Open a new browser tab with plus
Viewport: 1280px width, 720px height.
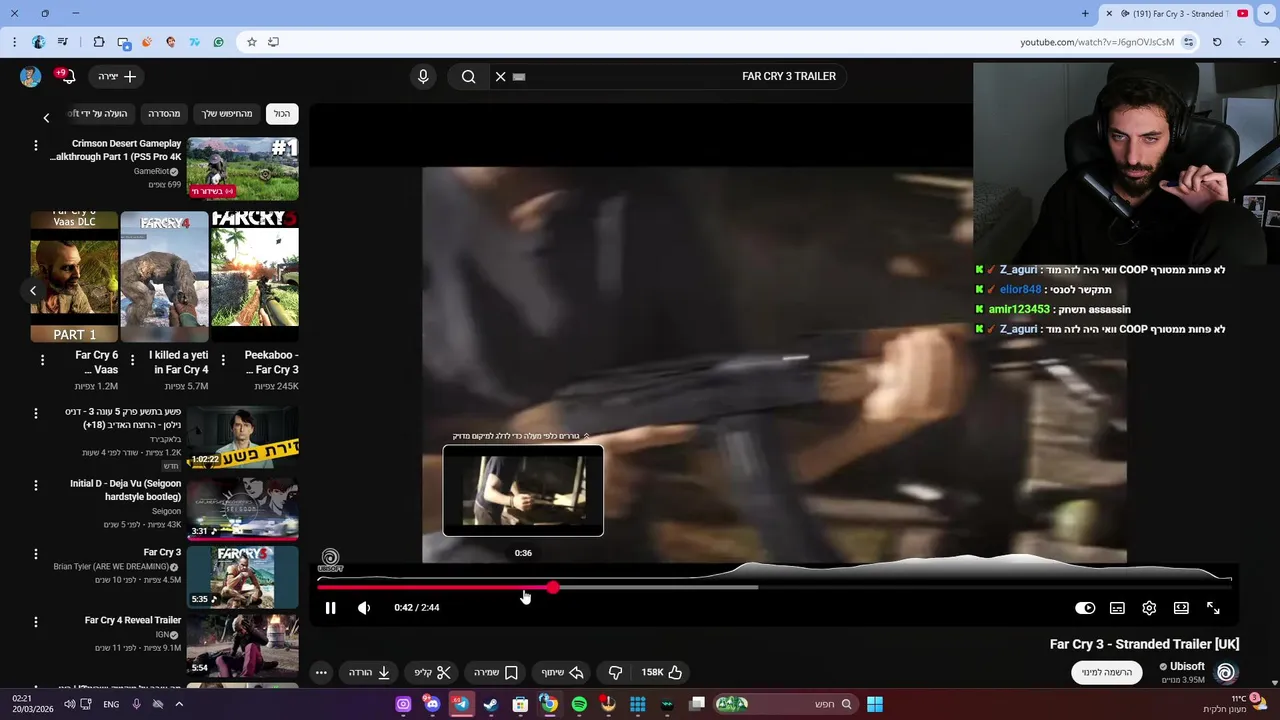click(x=1085, y=14)
